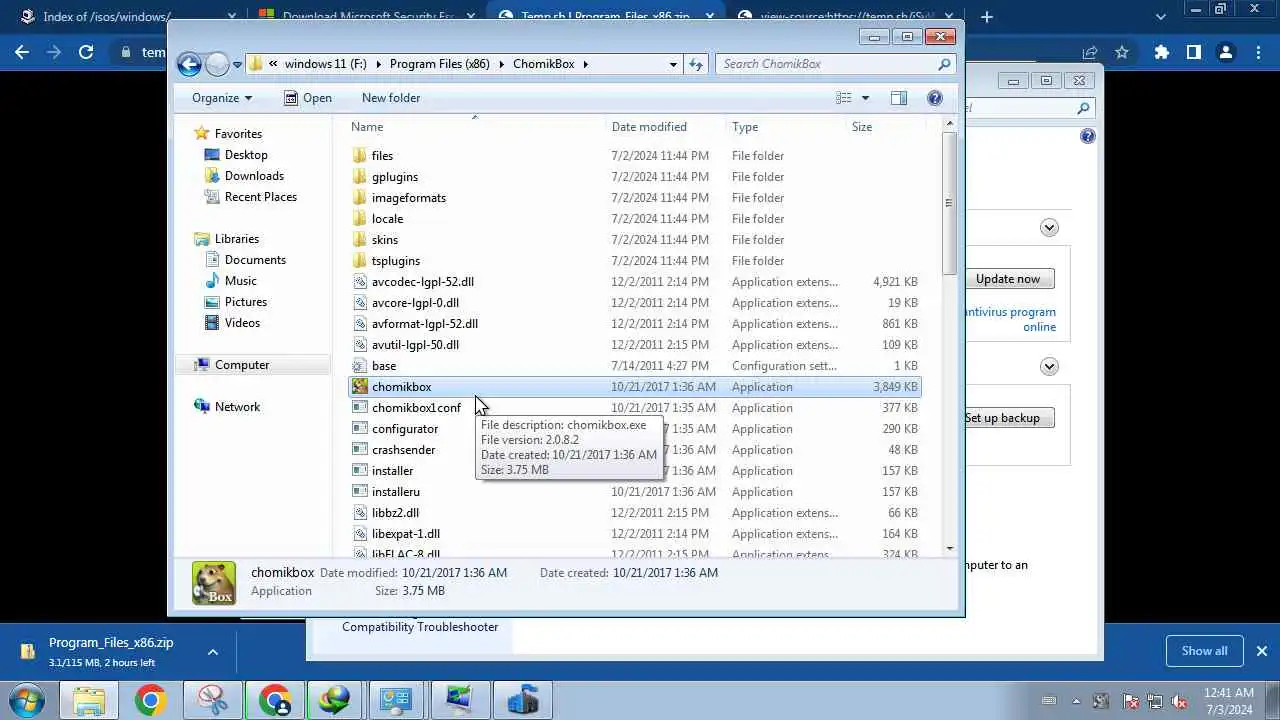
Task: Select Downloads in navigation pane
Action: 254,176
